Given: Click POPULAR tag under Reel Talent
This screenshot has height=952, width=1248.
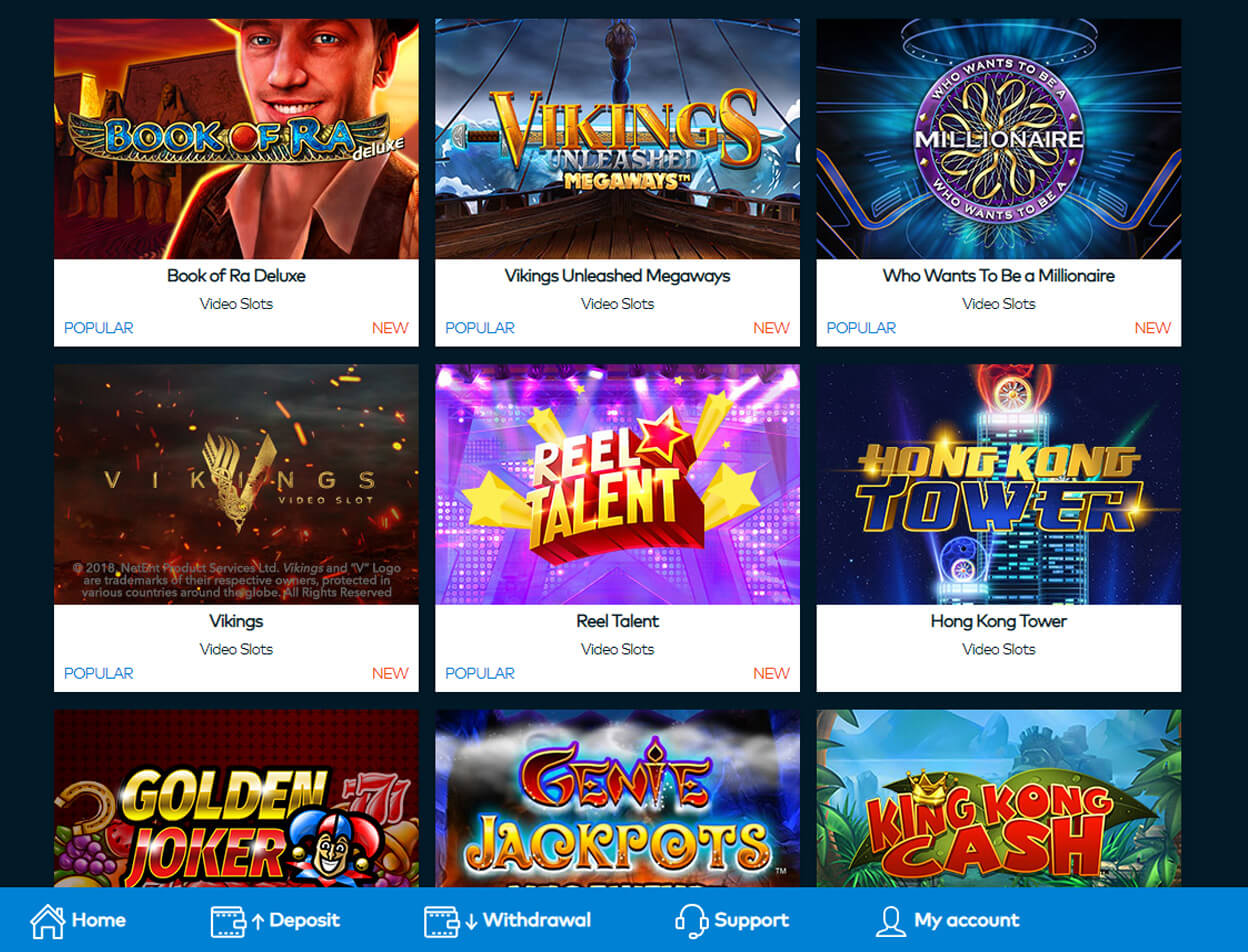Looking at the screenshot, I should (480, 673).
